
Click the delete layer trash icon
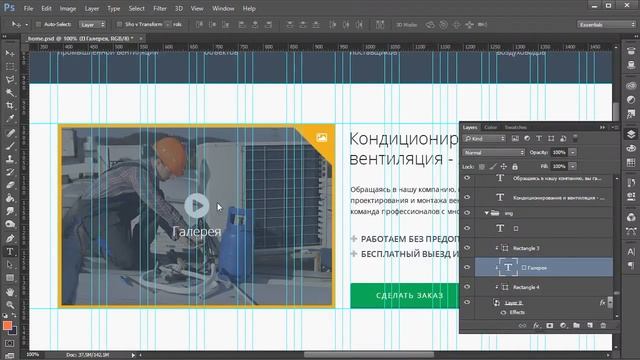(x=603, y=325)
